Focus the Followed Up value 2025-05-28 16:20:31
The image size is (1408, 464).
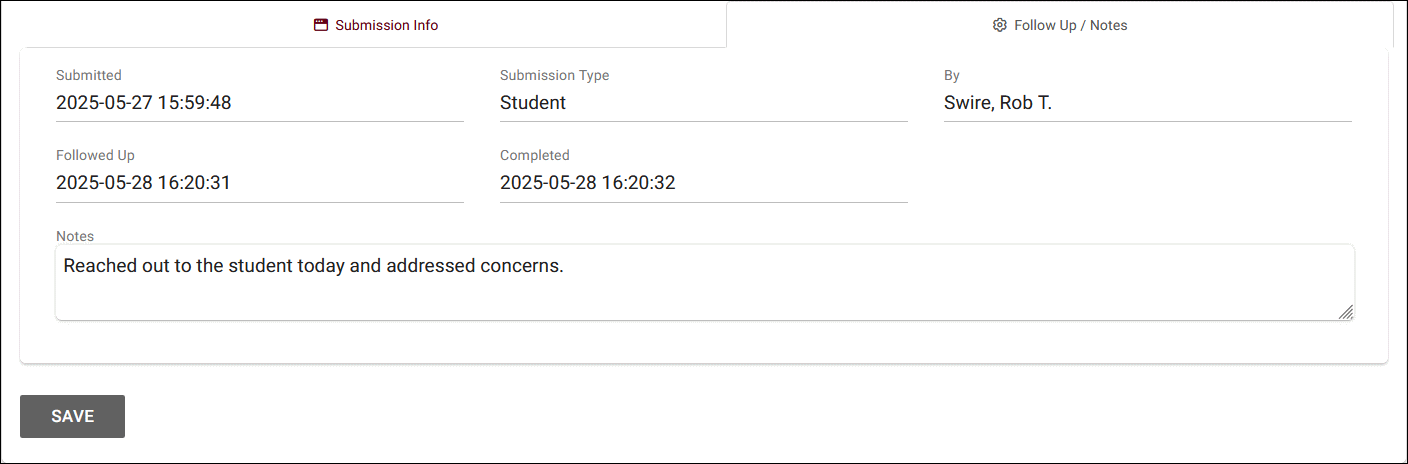pyautogui.click(x=144, y=182)
